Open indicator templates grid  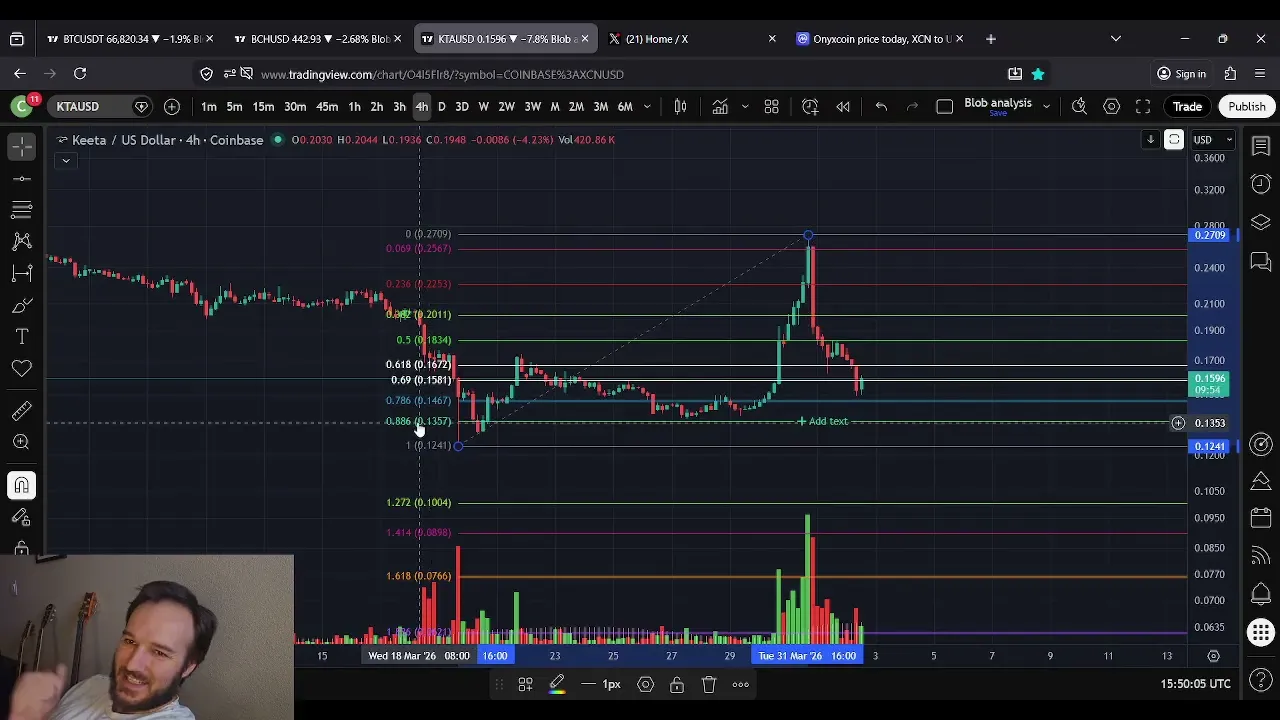pyautogui.click(x=771, y=107)
